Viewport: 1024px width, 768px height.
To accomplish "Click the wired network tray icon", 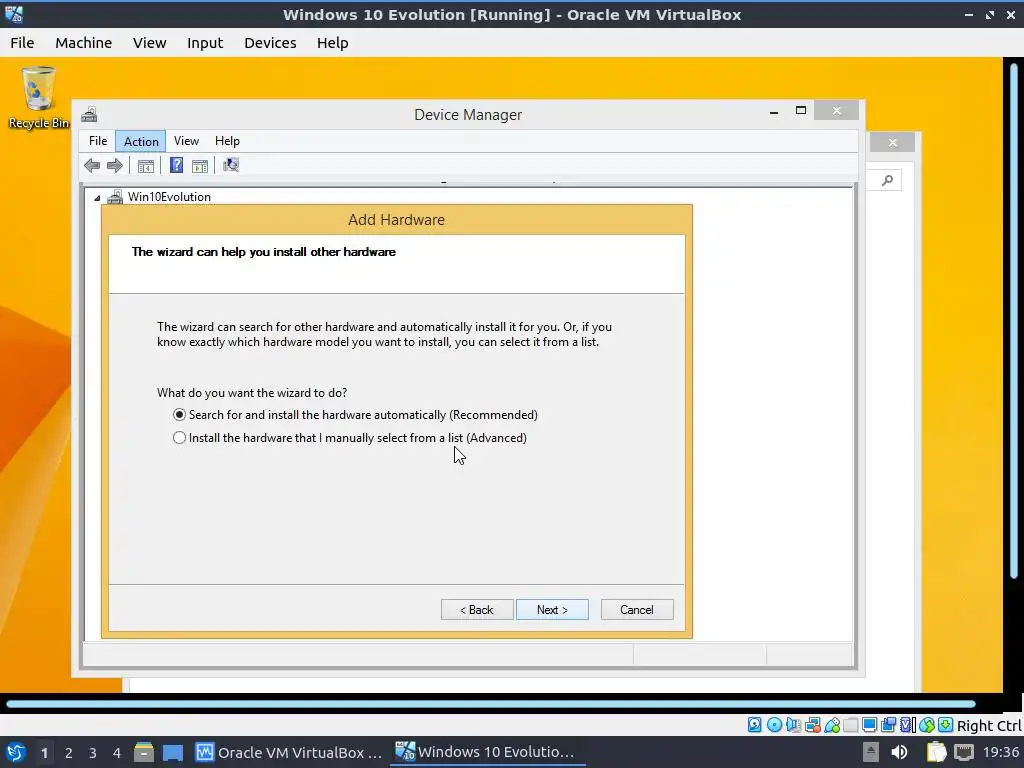I will 964,752.
